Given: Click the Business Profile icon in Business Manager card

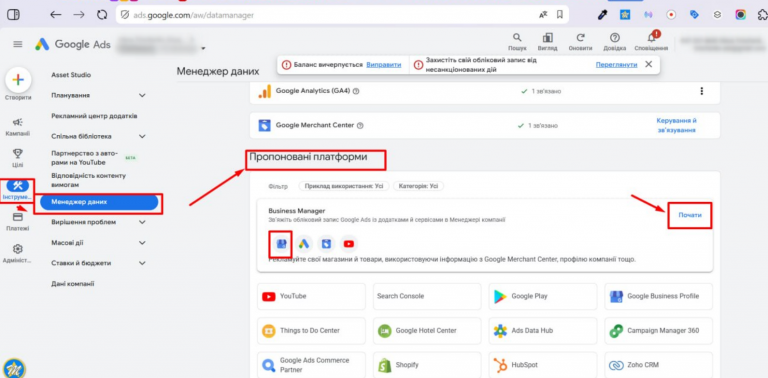Looking at the screenshot, I should (x=281, y=243).
